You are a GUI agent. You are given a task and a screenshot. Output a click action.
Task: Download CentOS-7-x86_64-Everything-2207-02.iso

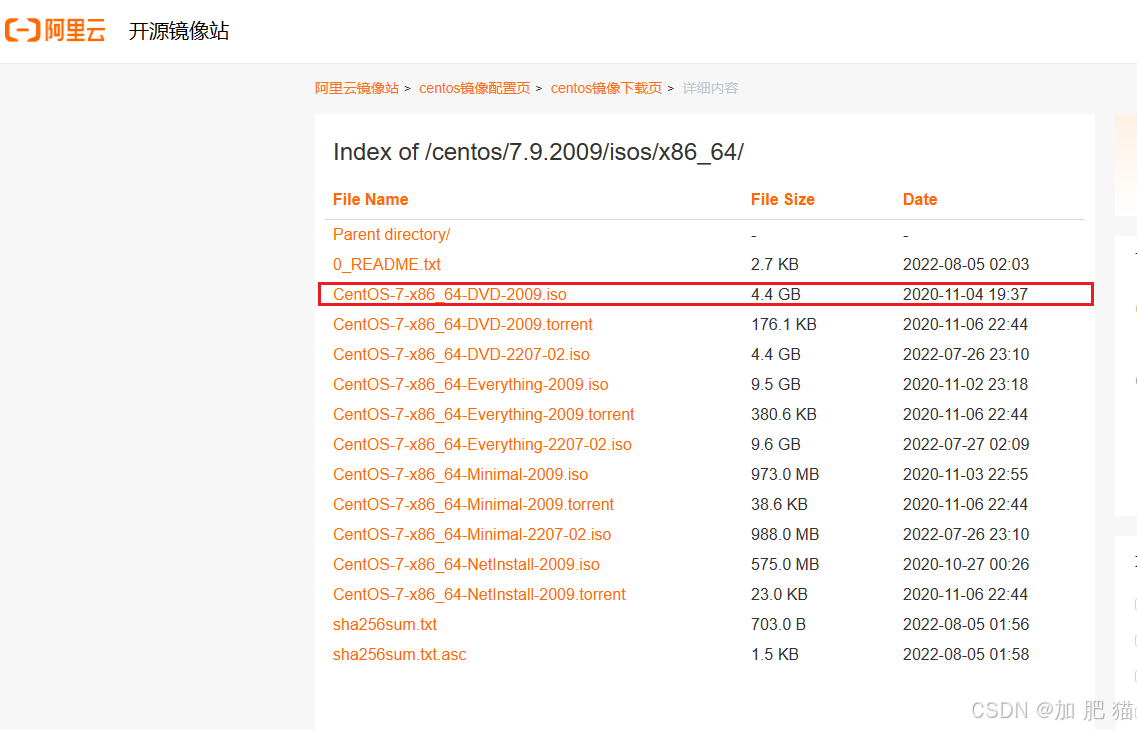482,444
